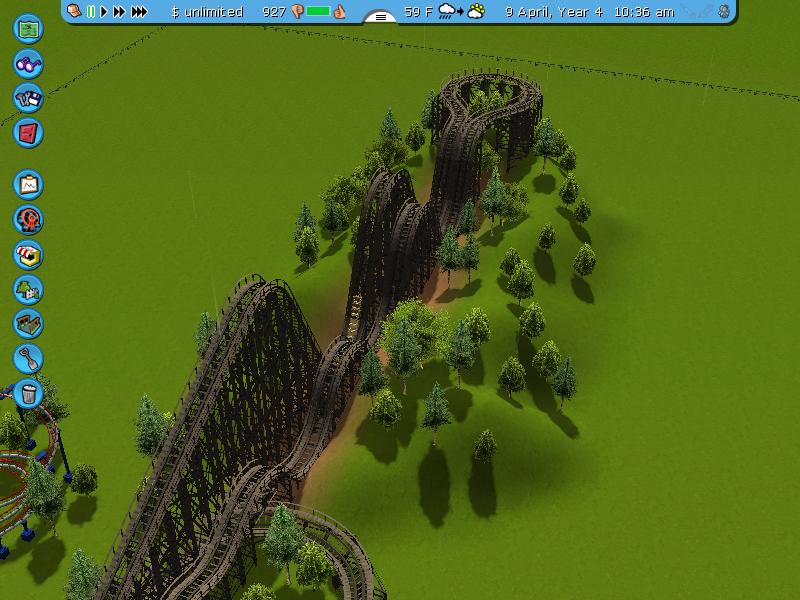Select the trash can delete tool
Screen dimensions: 800x600
[x=28, y=393]
